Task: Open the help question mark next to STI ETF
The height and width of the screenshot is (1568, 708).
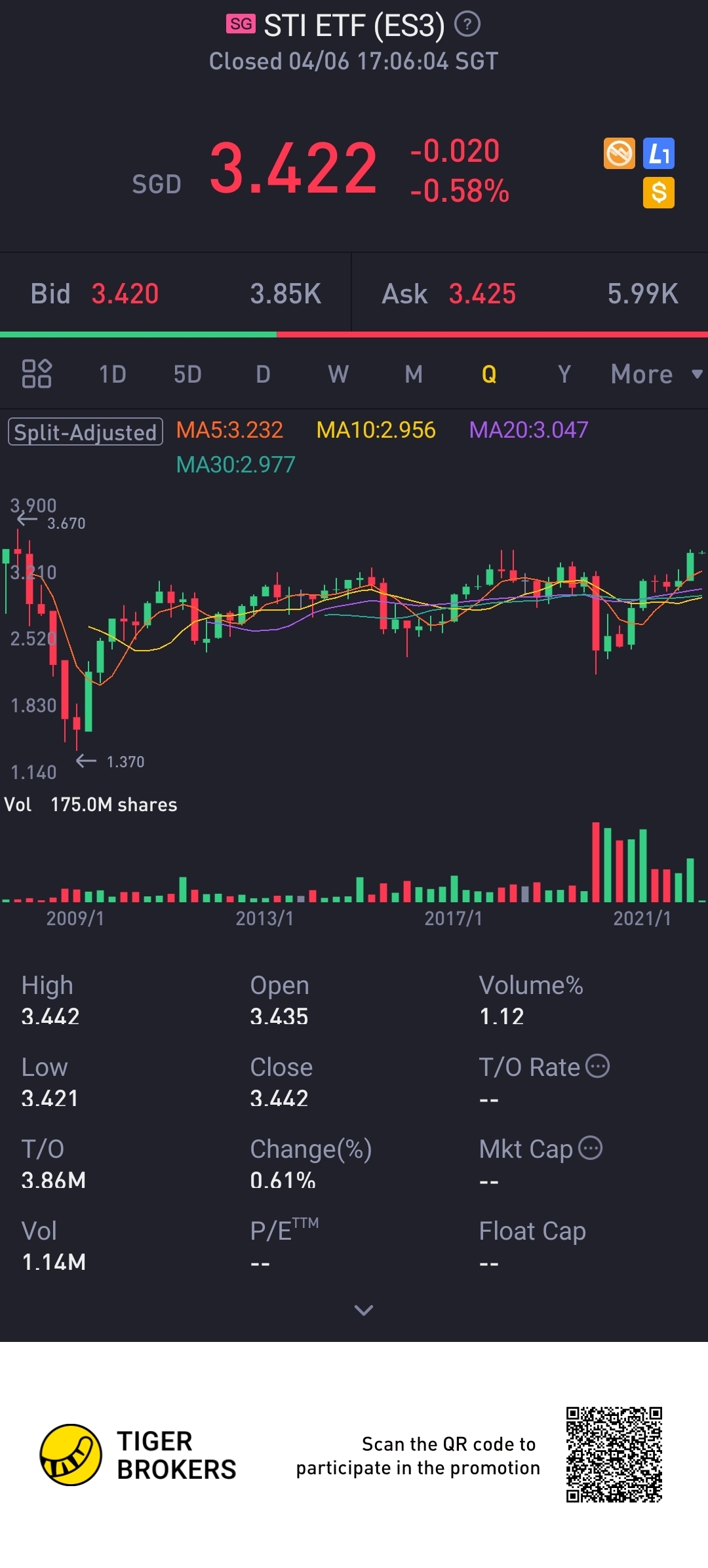Action: point(467,25)
